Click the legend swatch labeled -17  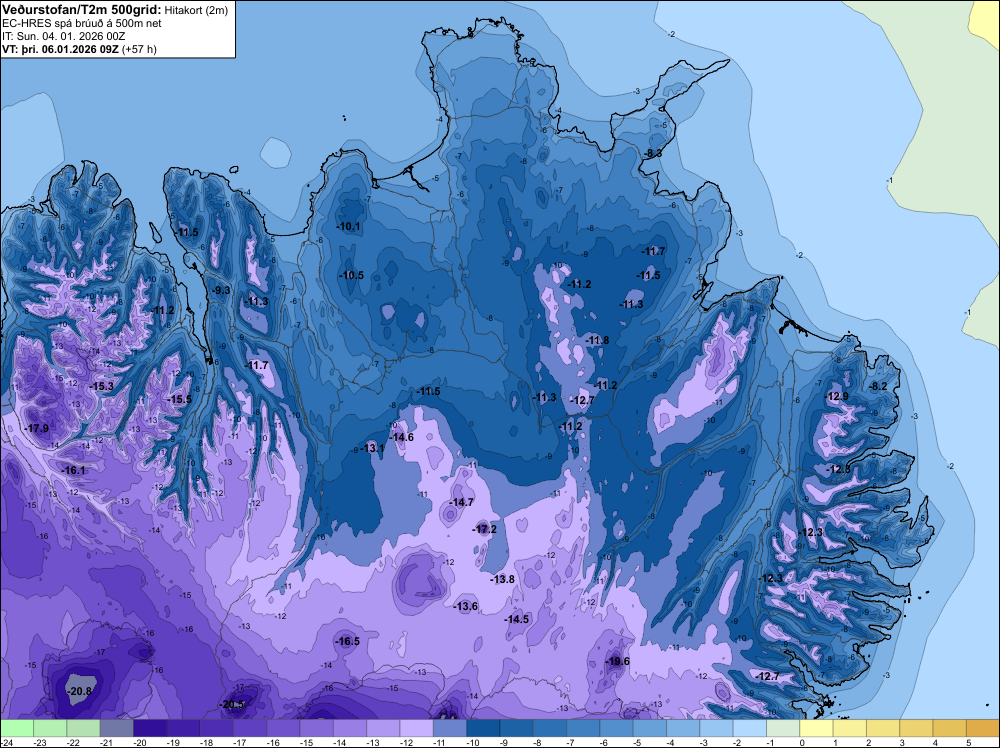tap(249, 728)
